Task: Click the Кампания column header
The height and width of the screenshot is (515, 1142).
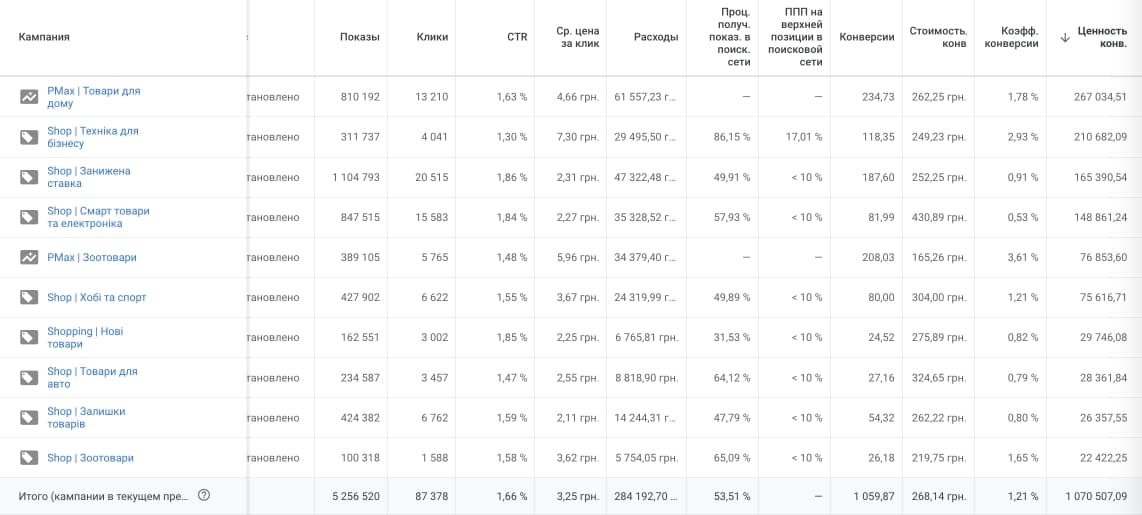Action: tap(44, 37)
